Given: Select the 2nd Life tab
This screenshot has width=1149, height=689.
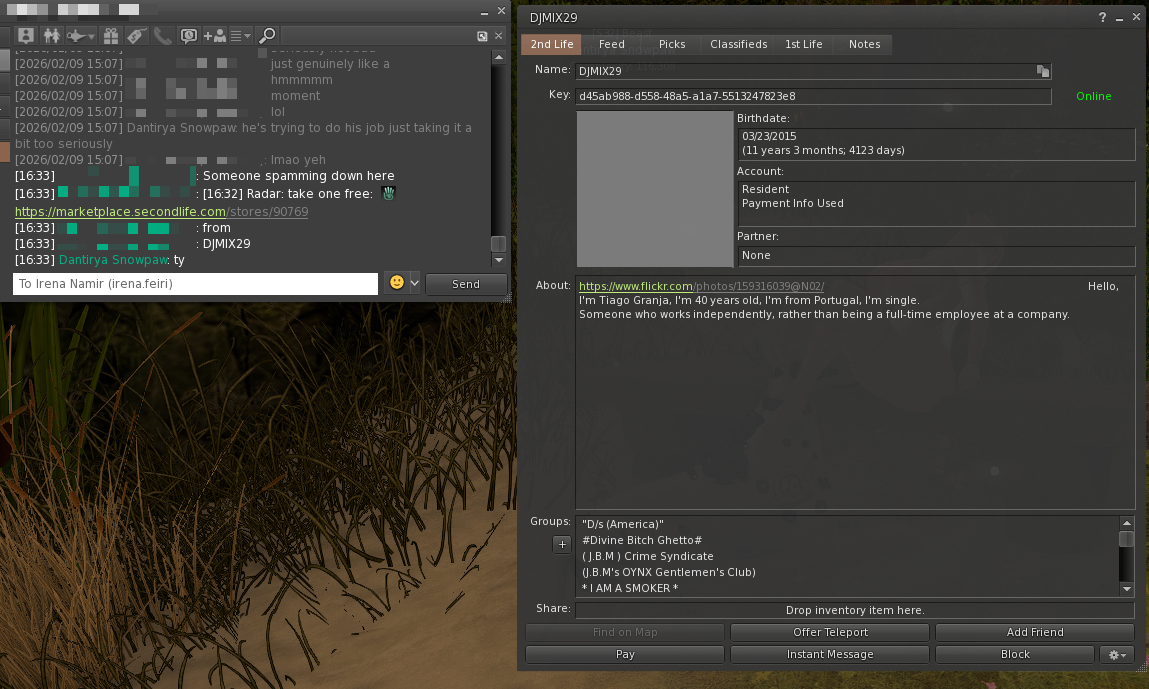Looking at the screenshot, I should click(552, 44).
